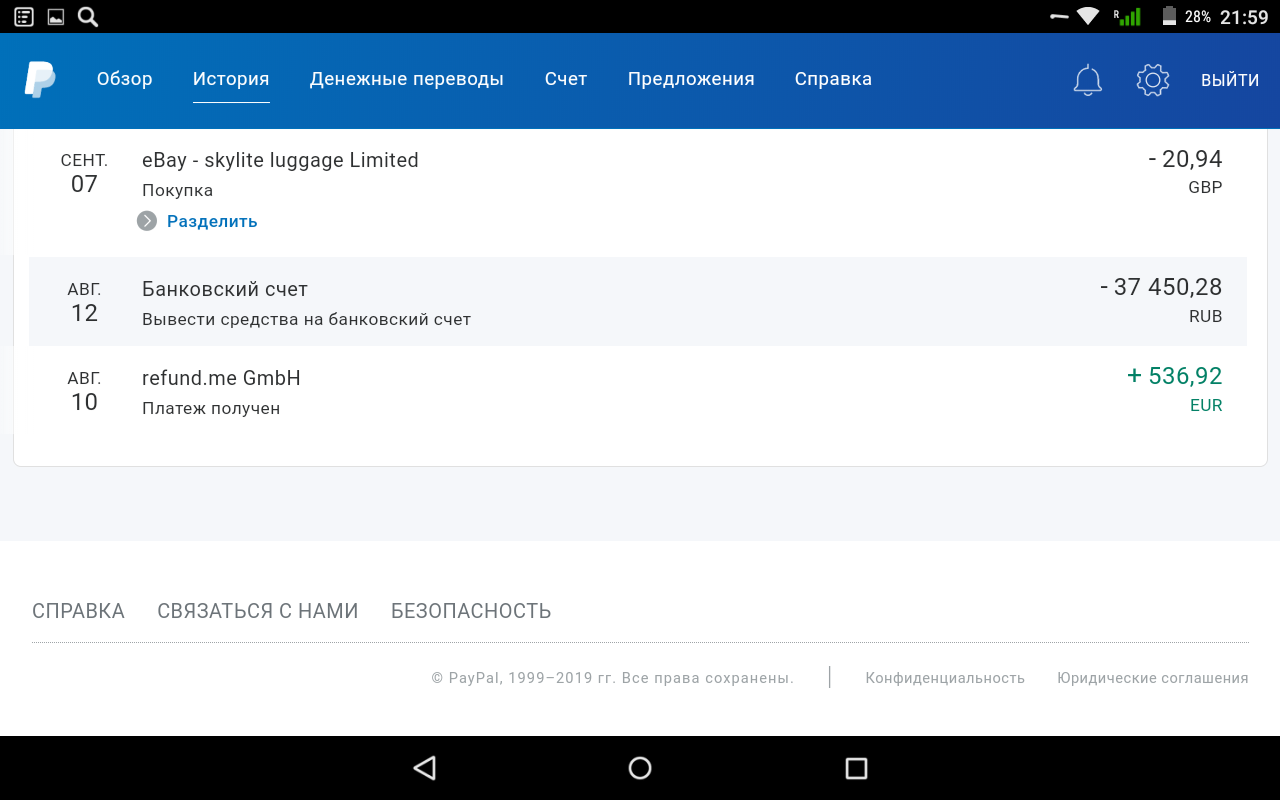Open Справка in the top navigation
Viewport: 1280px width, 800px height.
coord(833,79)
